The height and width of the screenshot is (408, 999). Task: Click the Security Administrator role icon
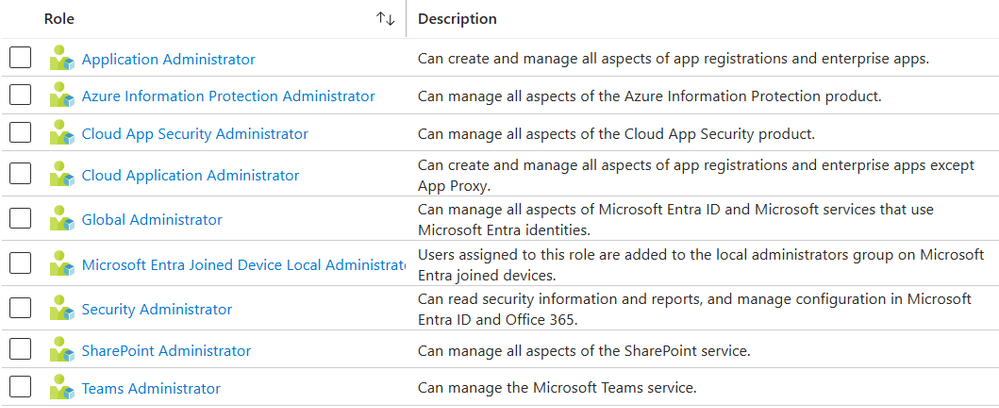pyautogui.click(x=62, y=309)
